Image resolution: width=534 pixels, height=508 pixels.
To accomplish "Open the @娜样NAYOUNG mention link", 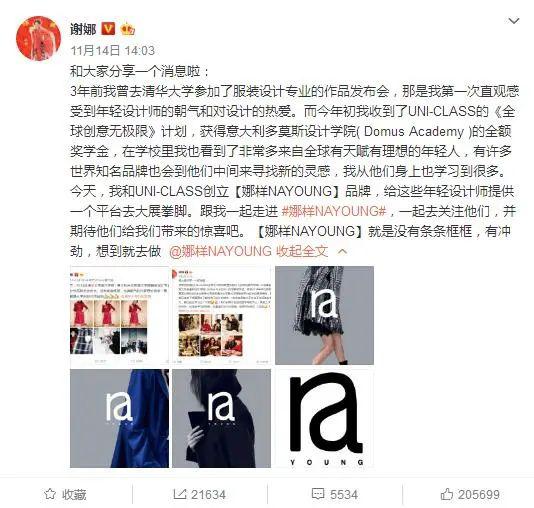I will tap(220, 251).
